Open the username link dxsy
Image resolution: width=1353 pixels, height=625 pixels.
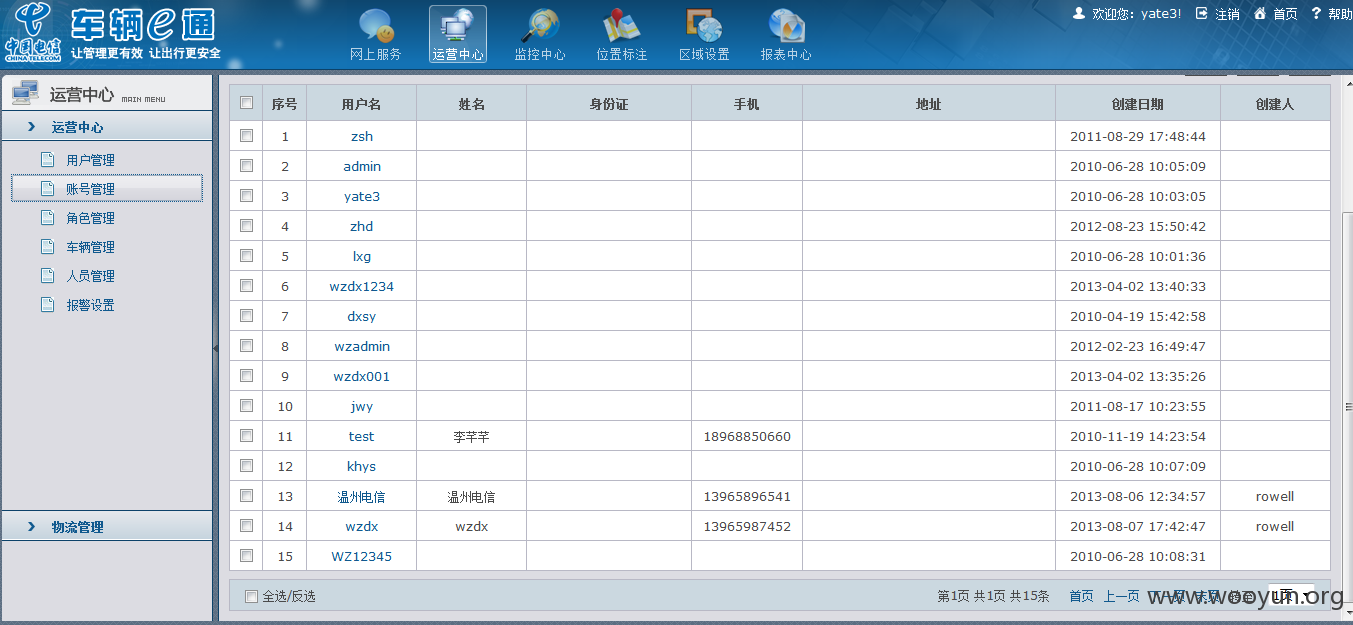coord(362,316)
